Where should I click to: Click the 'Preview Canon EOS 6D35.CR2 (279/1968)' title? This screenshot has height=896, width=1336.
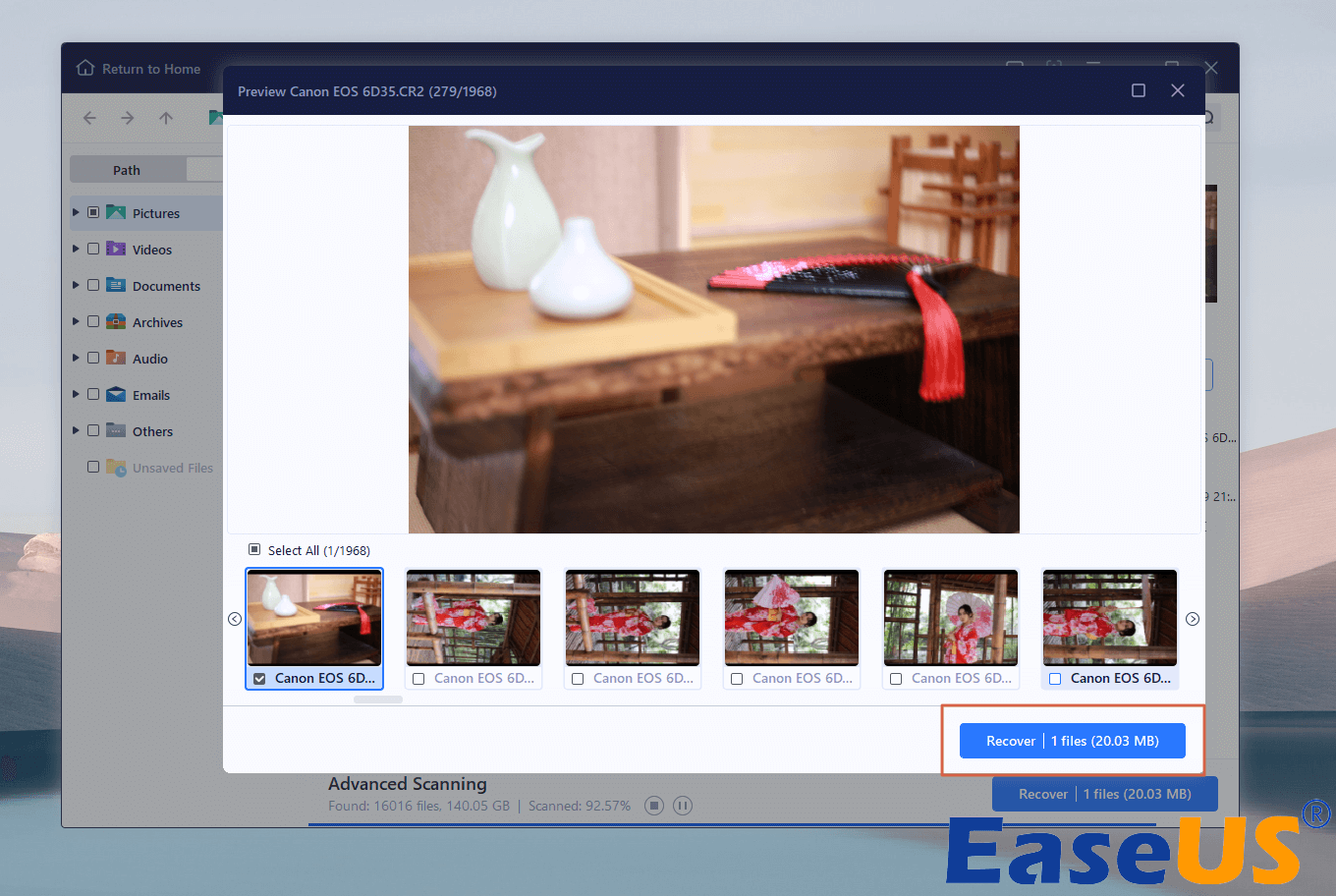tap(367, 91)
